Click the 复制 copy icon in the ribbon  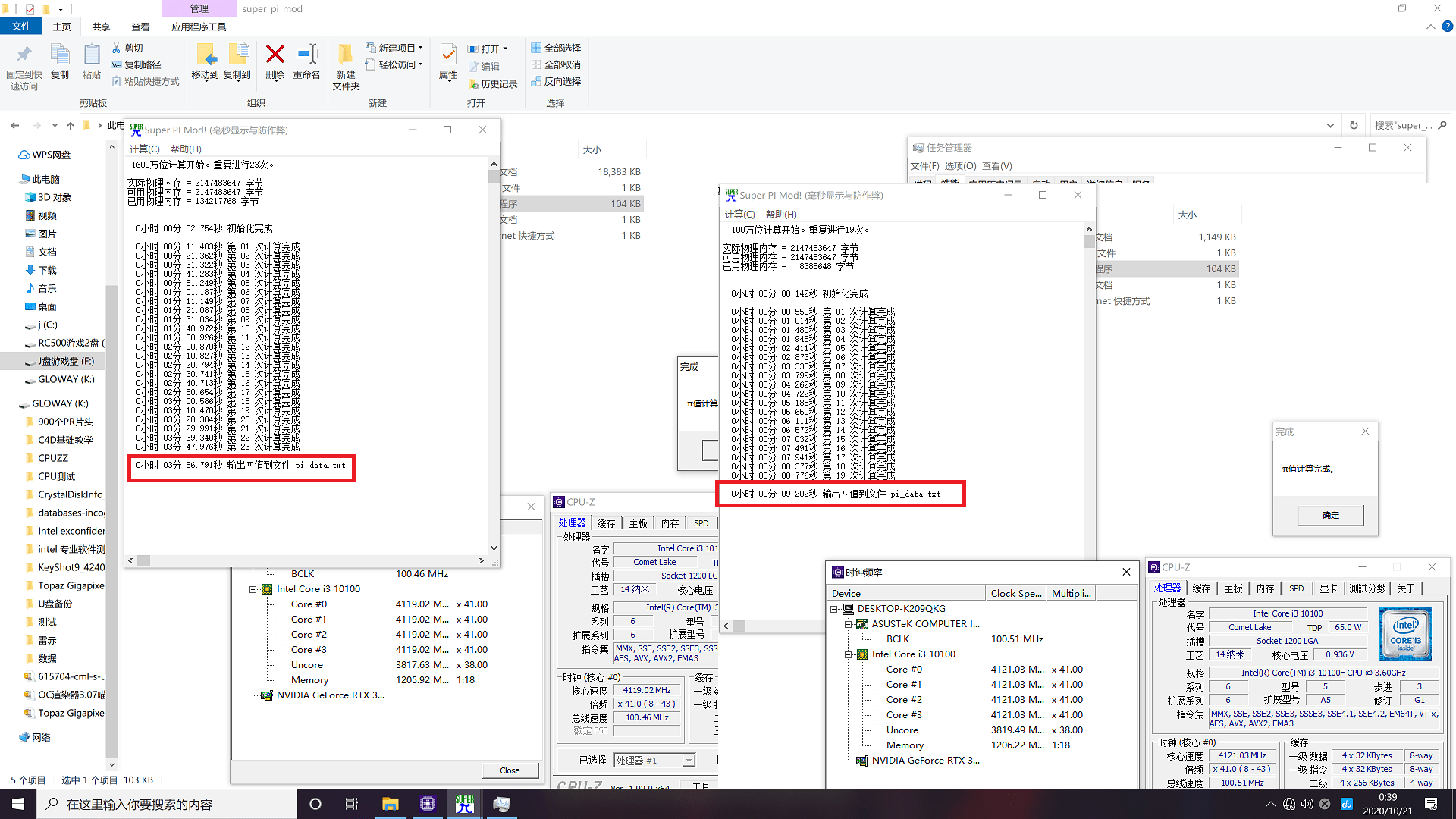[59, 55]
